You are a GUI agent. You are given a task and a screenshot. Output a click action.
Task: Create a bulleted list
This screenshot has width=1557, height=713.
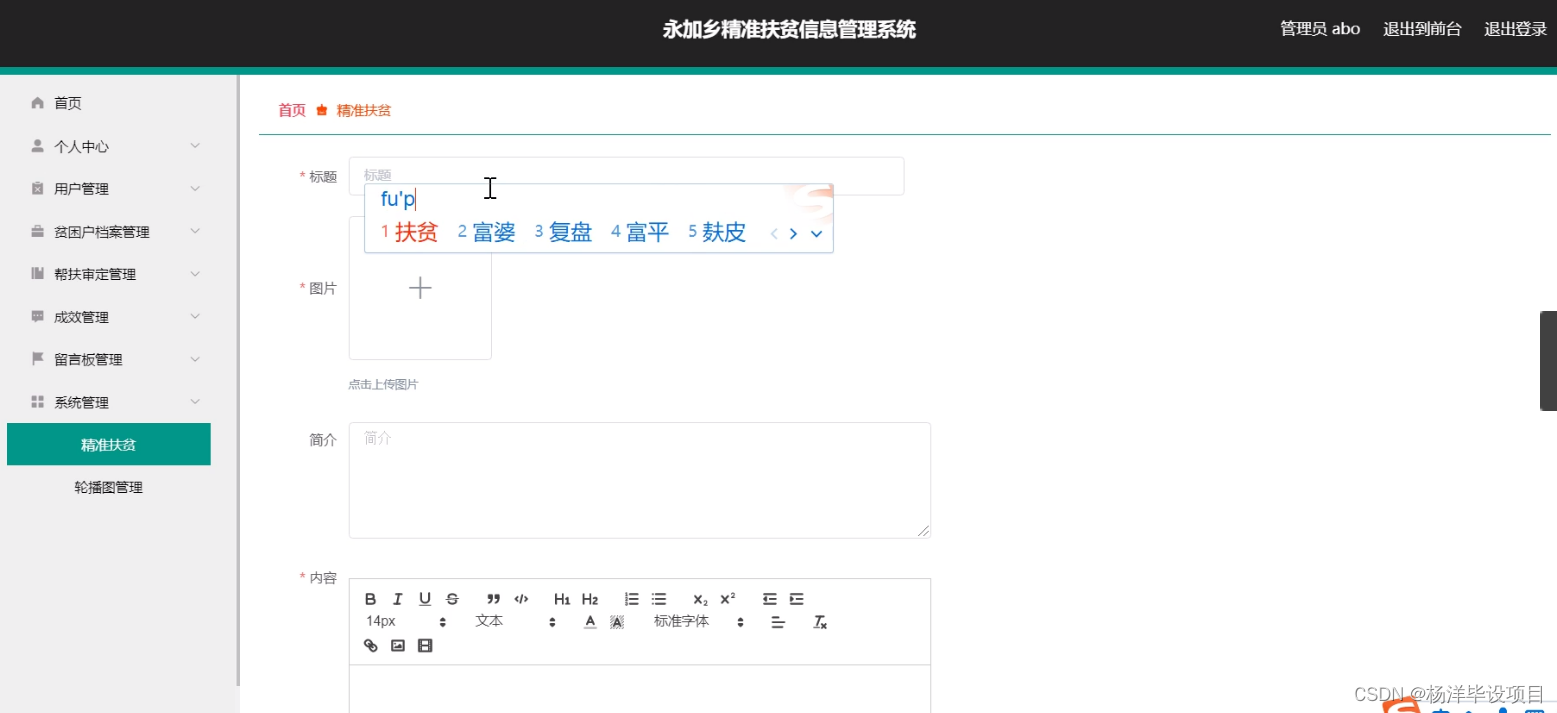click(x=659, y=599)
